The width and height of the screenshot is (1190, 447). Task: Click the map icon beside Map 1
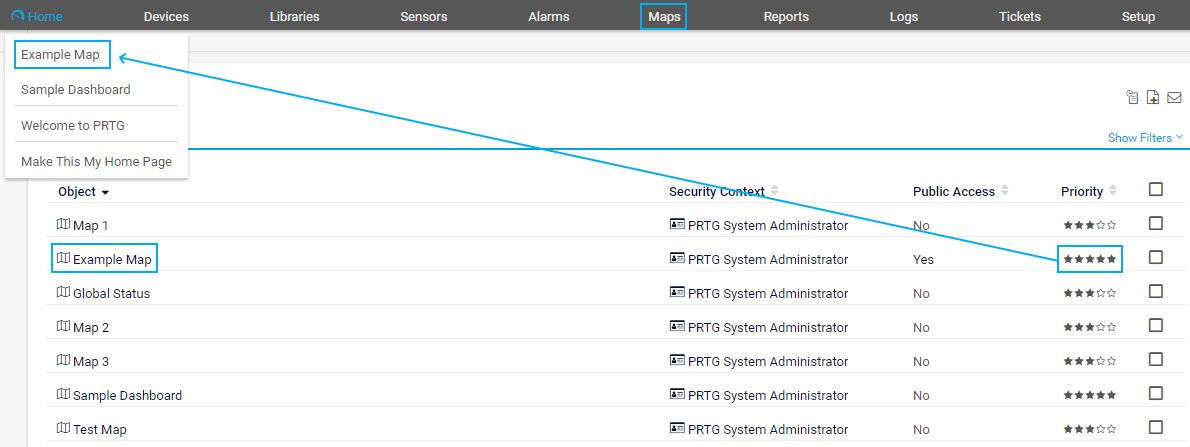pos(64,225)
